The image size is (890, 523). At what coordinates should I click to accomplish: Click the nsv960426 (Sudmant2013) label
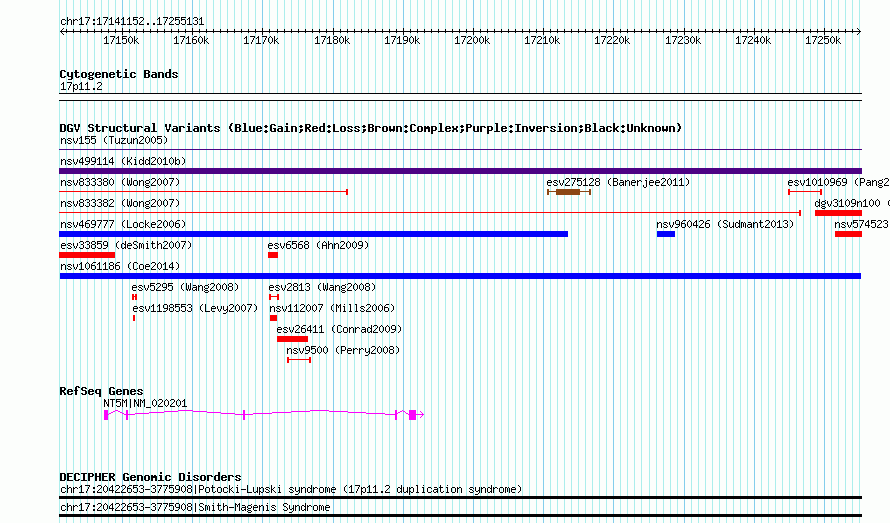point(725,224)
